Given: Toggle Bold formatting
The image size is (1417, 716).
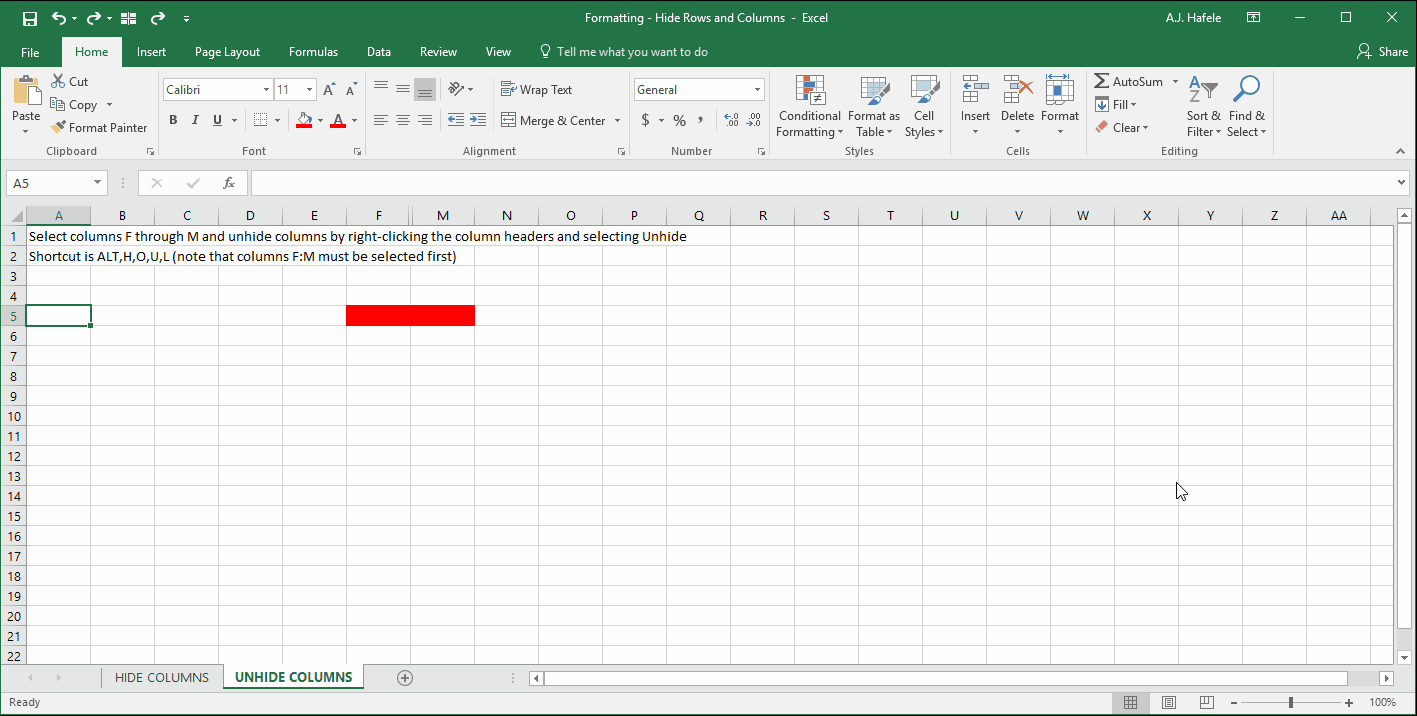Looking at the screenshot, I should tap(173, 120).
